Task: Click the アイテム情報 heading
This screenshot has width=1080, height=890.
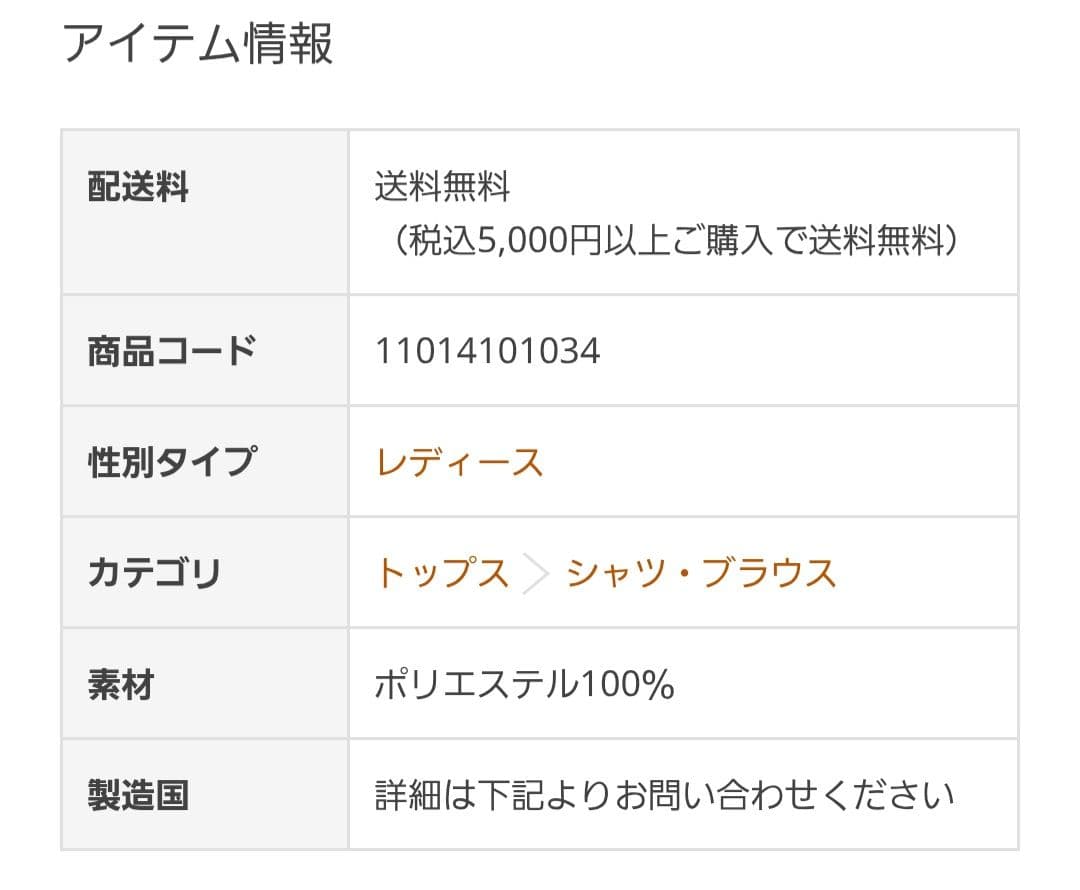Action: coord(198,44)
